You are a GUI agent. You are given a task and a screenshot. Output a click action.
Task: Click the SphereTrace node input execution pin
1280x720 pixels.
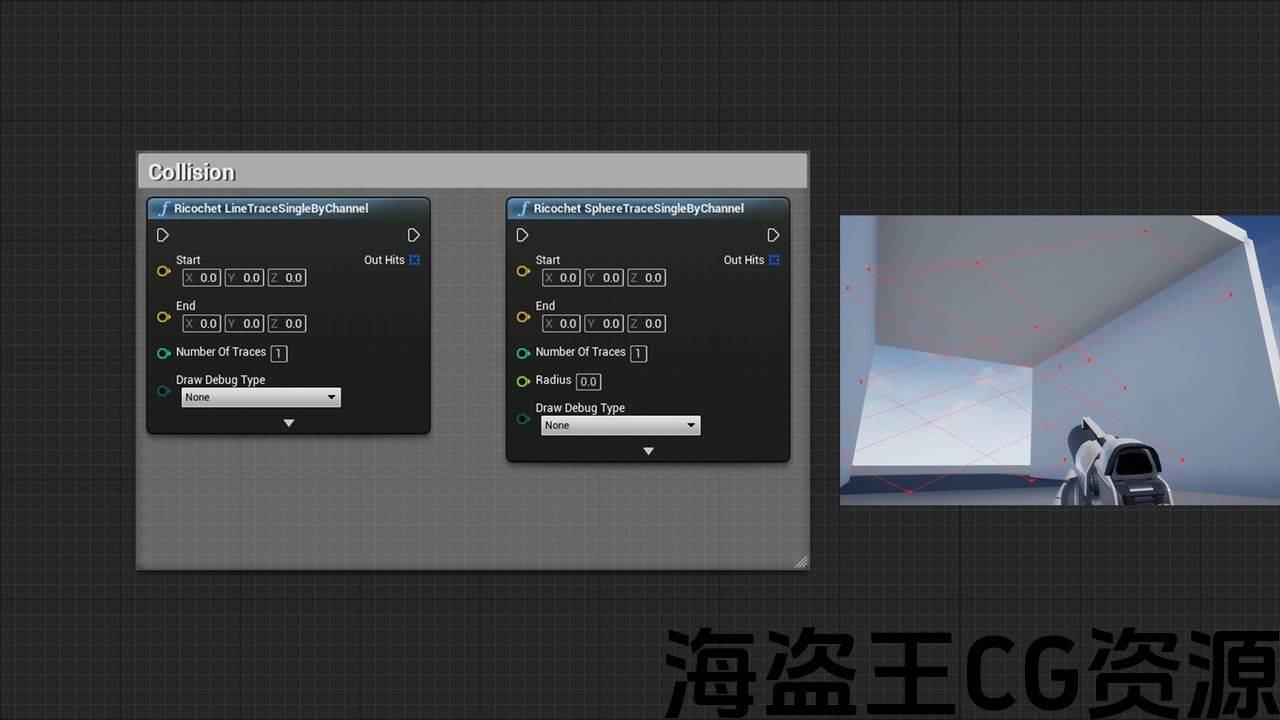[x=522, y=235]
